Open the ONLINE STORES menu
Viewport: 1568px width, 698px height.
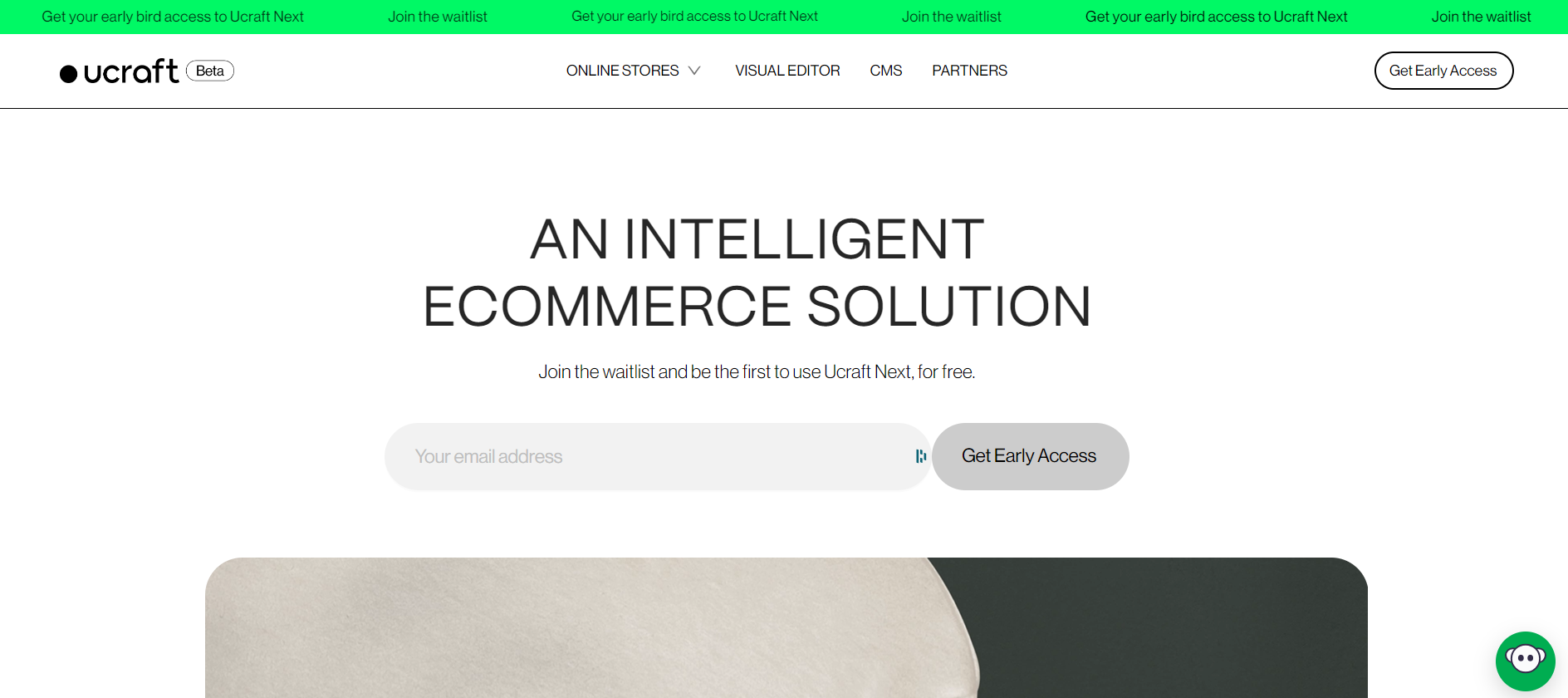point(623,71)
